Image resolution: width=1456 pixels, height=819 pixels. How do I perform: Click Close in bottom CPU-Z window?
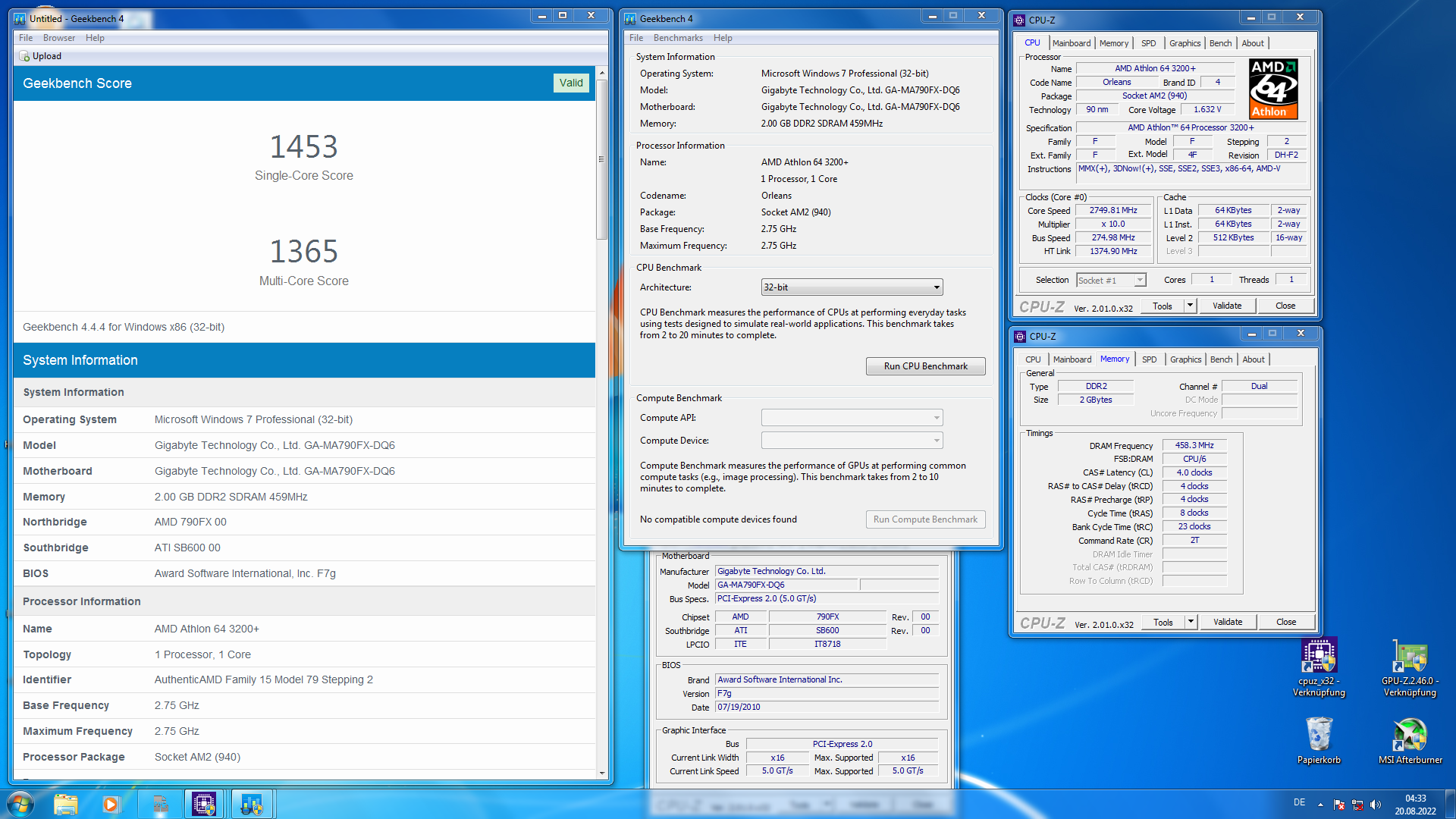point(1286,622)
